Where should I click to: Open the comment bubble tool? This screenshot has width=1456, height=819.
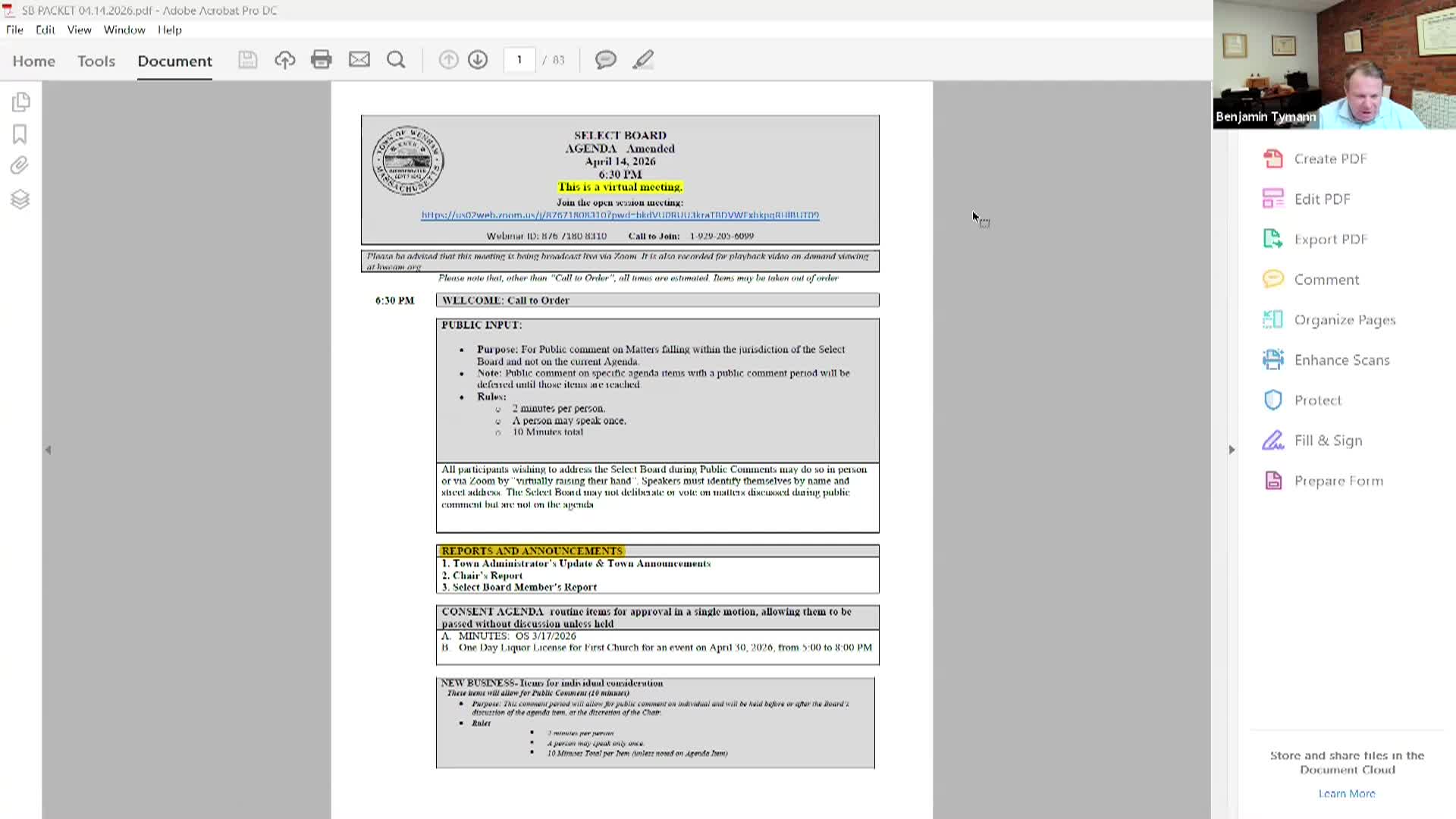pos(605,60)
